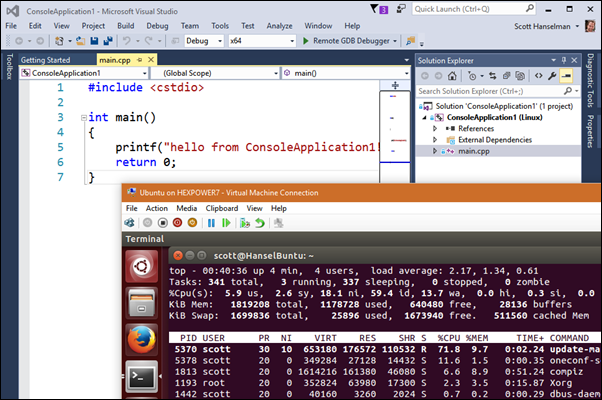
Task: Click the Open File folder icon in toolbar
Action: [x=81, y=41]
